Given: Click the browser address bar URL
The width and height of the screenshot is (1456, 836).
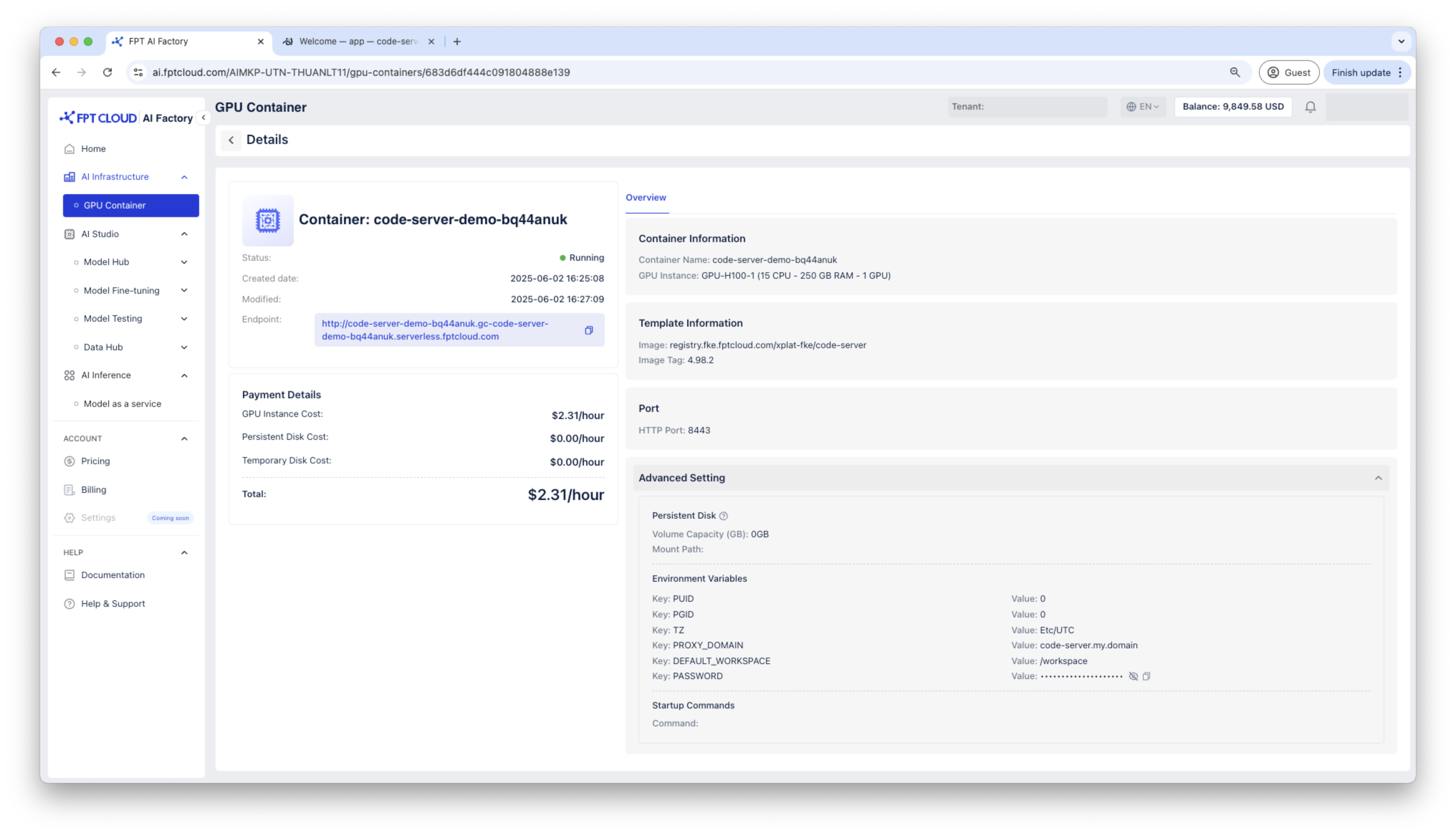Looking at the screenshot, I should 361,72.
